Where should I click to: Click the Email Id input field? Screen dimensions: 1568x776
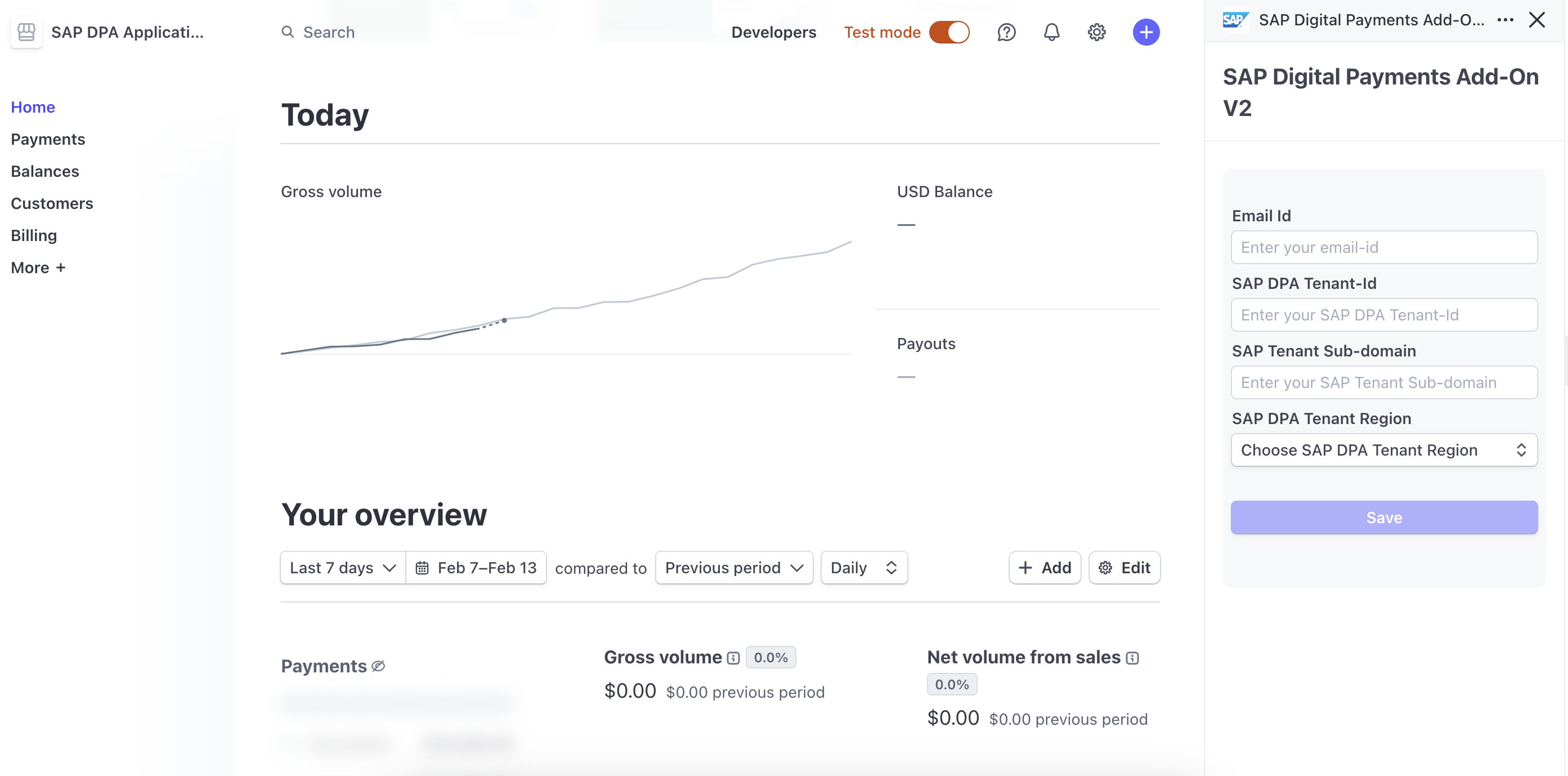click(1383, 247)
